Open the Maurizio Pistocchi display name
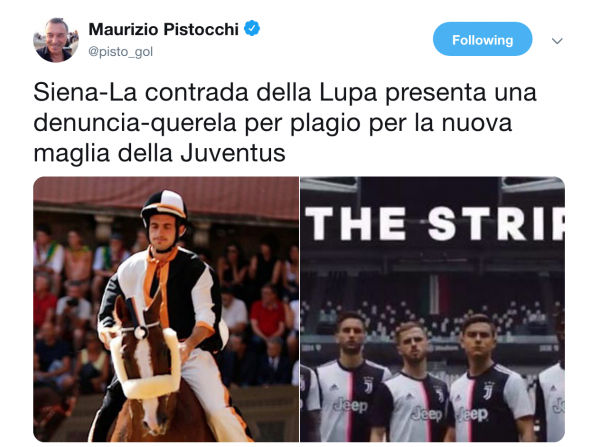600x447 pixels. tap(163, 29)
